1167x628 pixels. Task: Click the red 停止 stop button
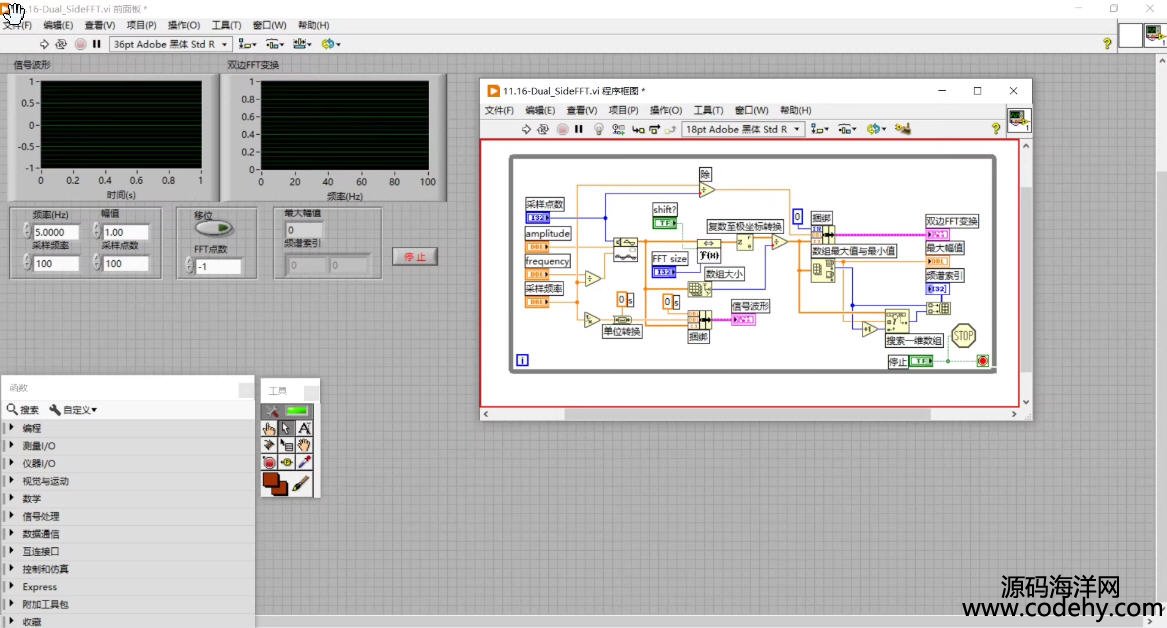click(x=415, y=257)
